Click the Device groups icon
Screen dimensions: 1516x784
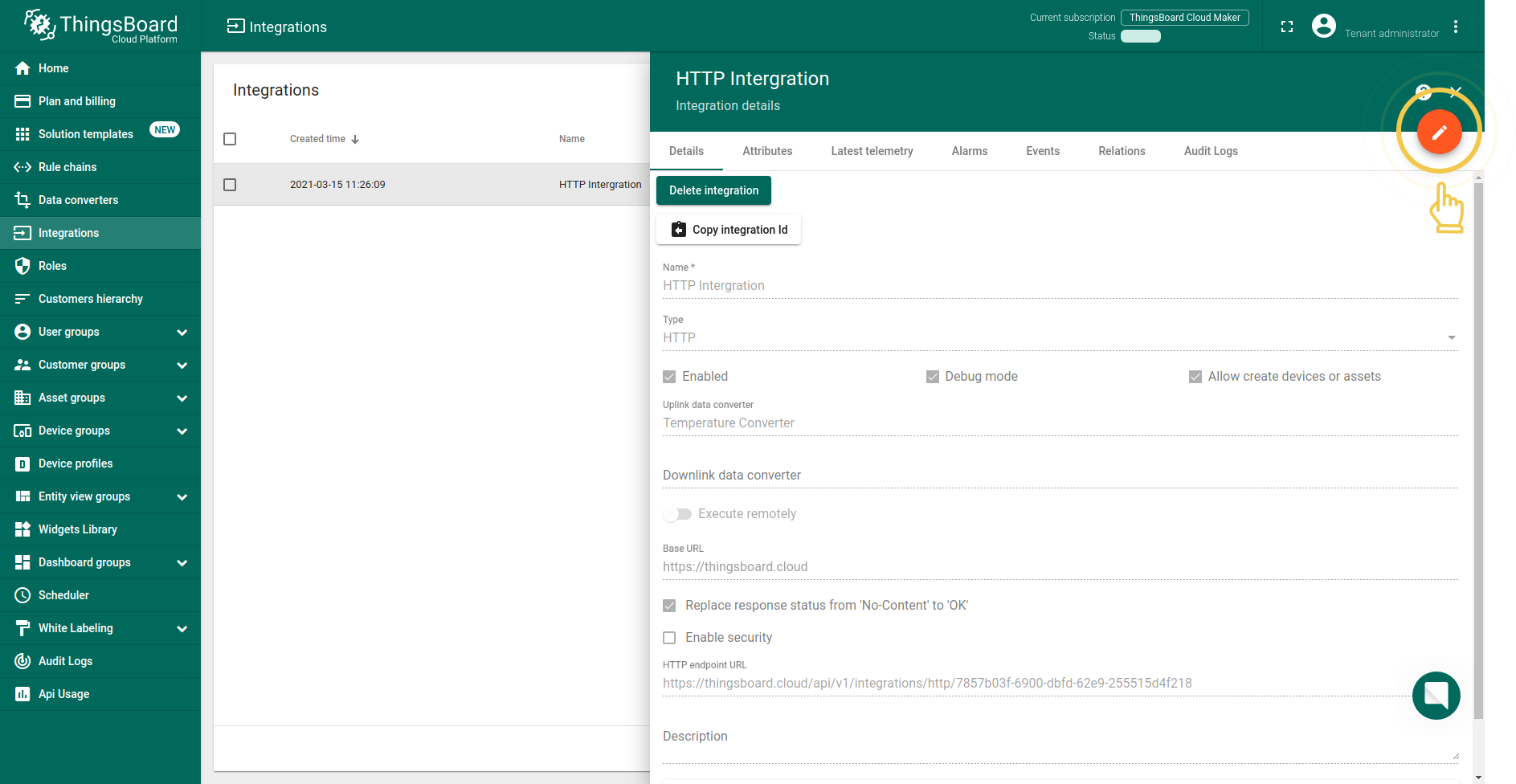tap(22, 431)
